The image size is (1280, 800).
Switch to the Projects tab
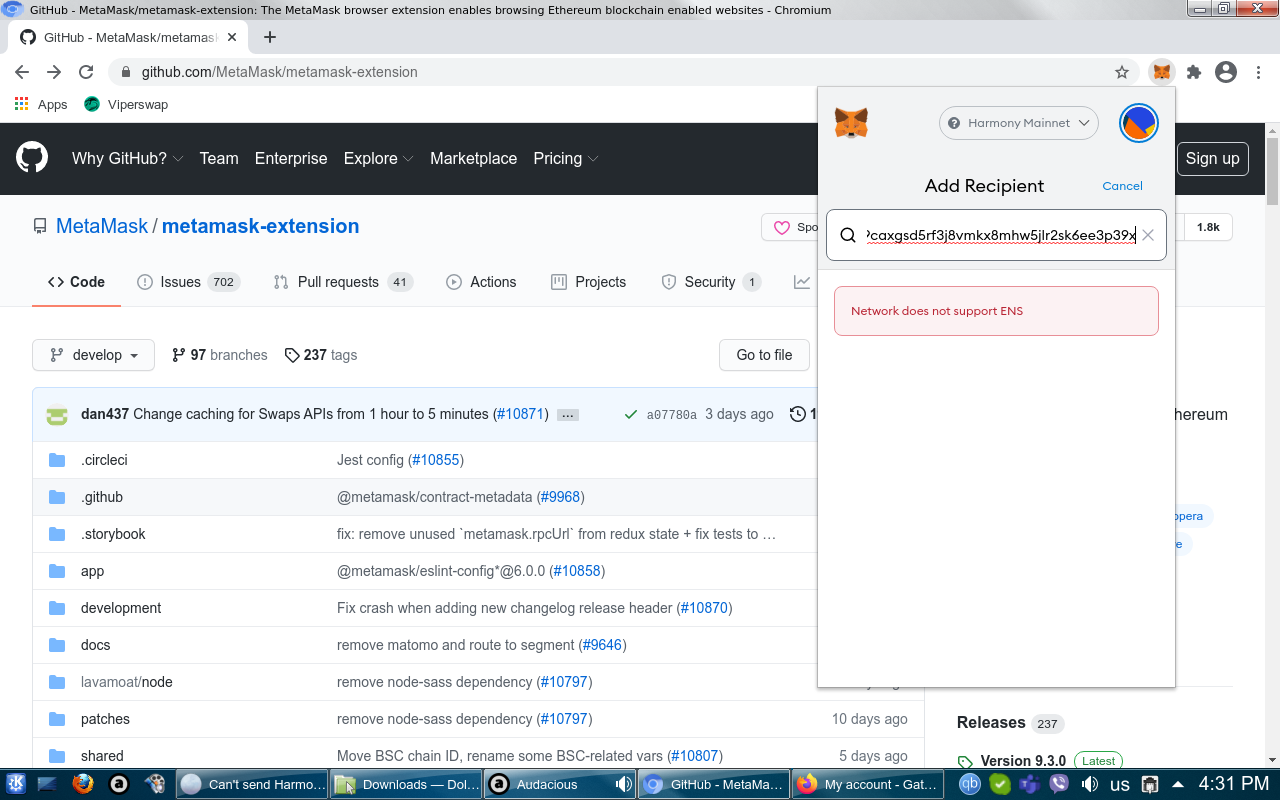pyautogui.click(x=589, y=282)
